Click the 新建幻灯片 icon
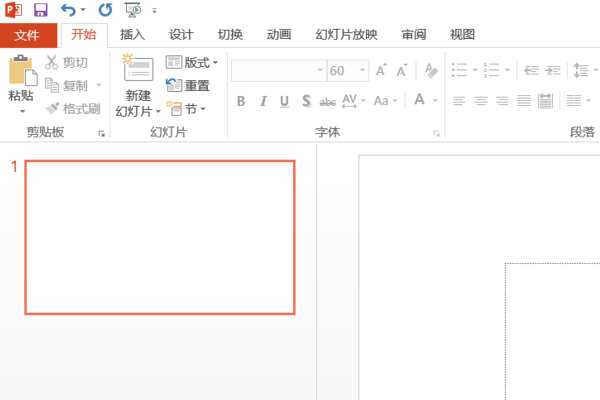The image size is (600, 400). coord(138,68)
